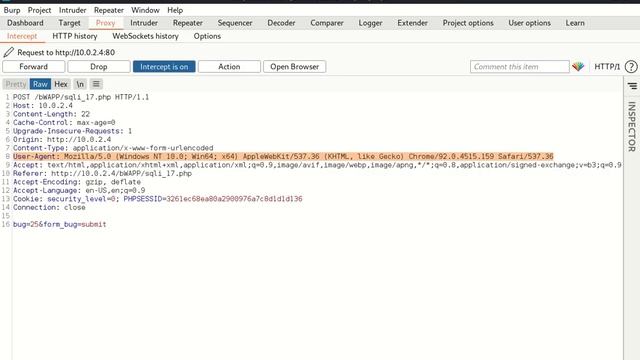Open the Extender tab
640x360 pixels.
413,23
